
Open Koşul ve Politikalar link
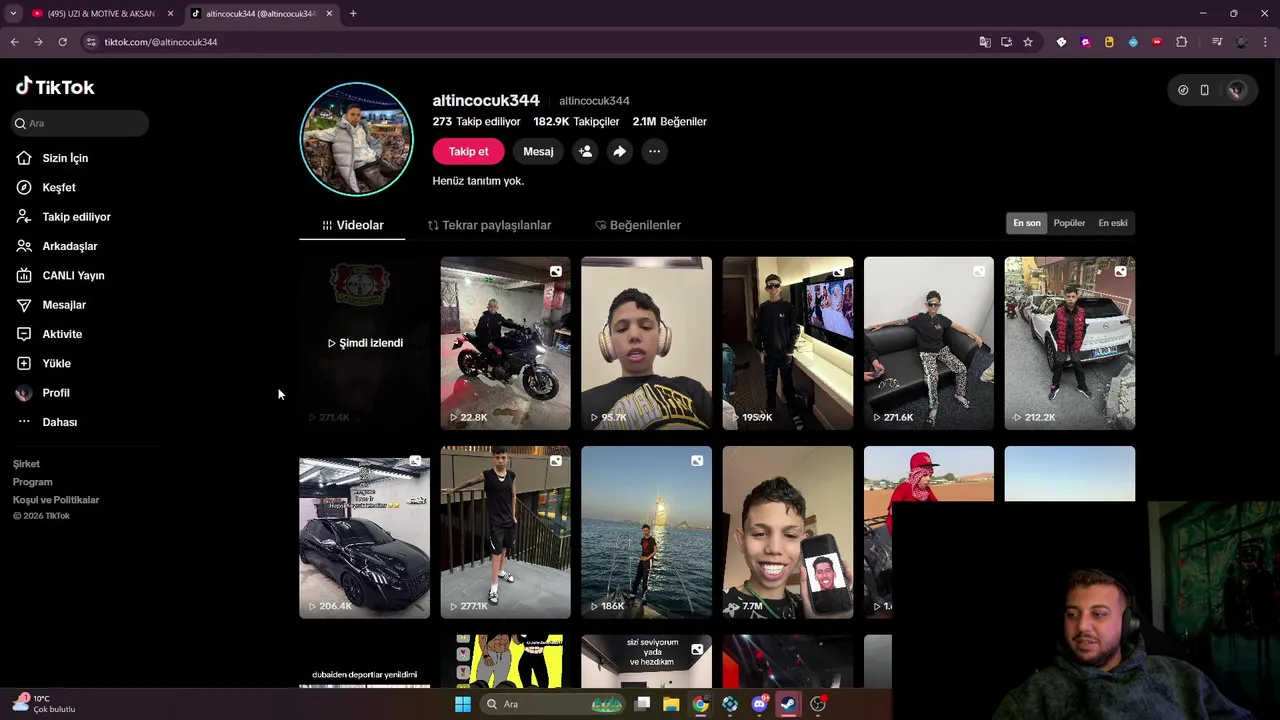[x=56, y=500]
